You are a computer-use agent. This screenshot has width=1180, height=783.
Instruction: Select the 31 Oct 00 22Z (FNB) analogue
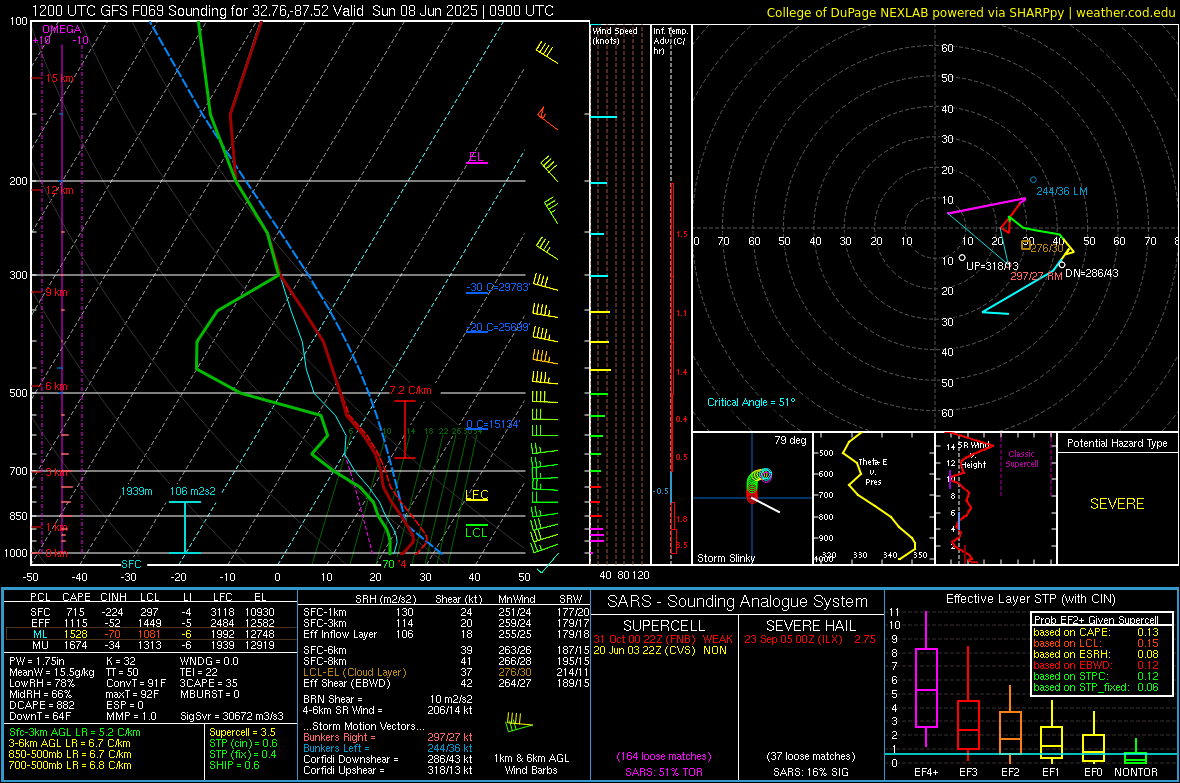[663, 638]
